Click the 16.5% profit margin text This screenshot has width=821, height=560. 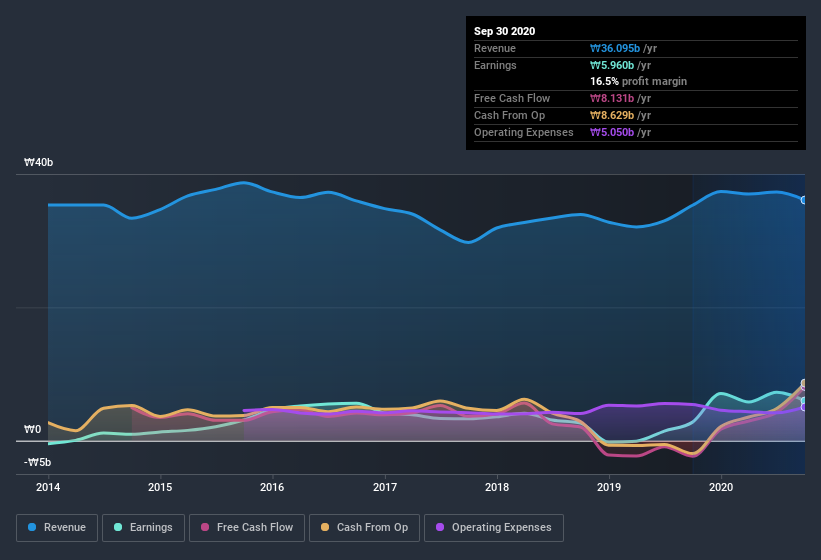coord(638,82)
